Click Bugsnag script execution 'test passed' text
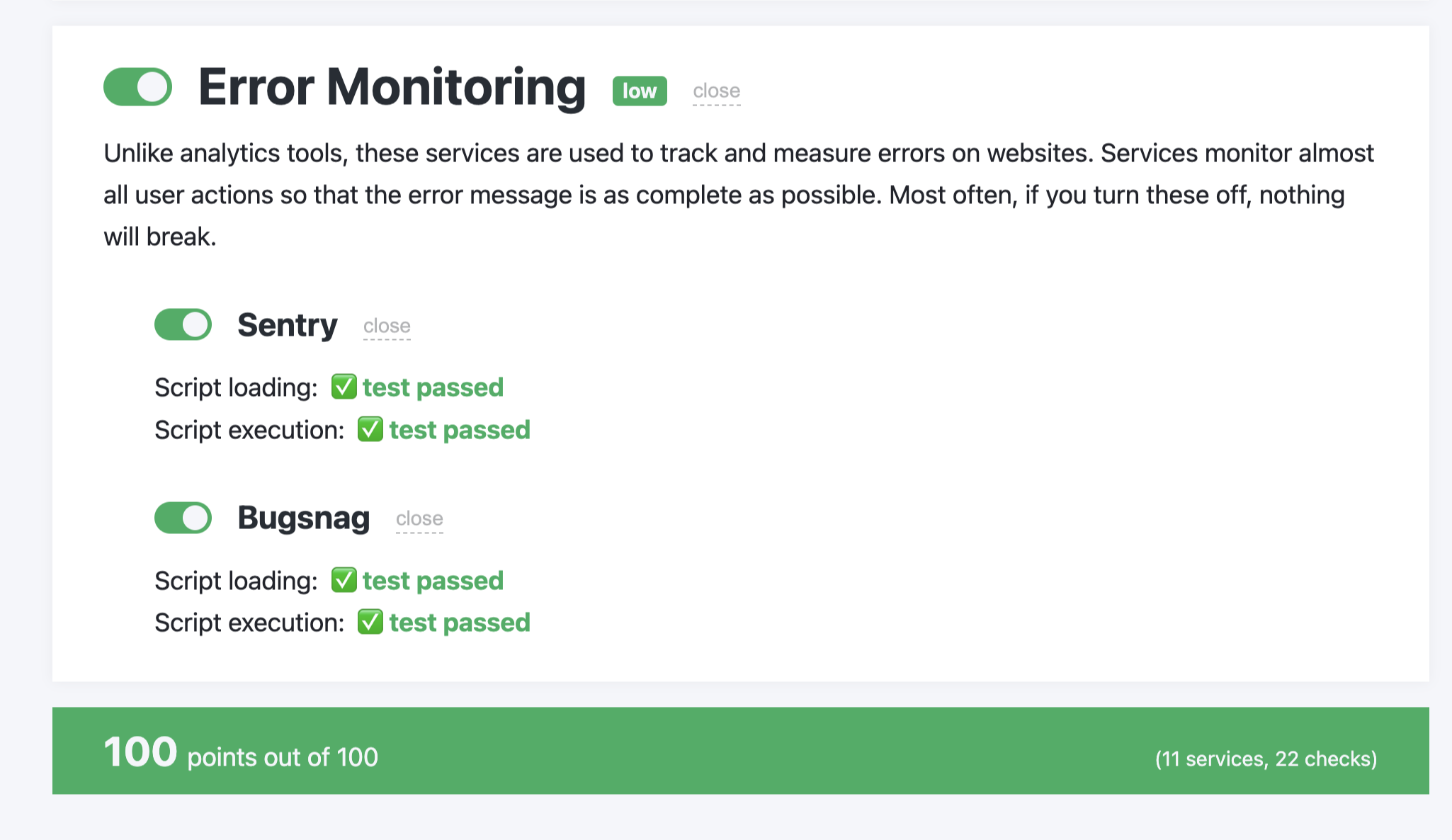The height and width of the screenshot is (840, 1452). [x=460, y=623]
